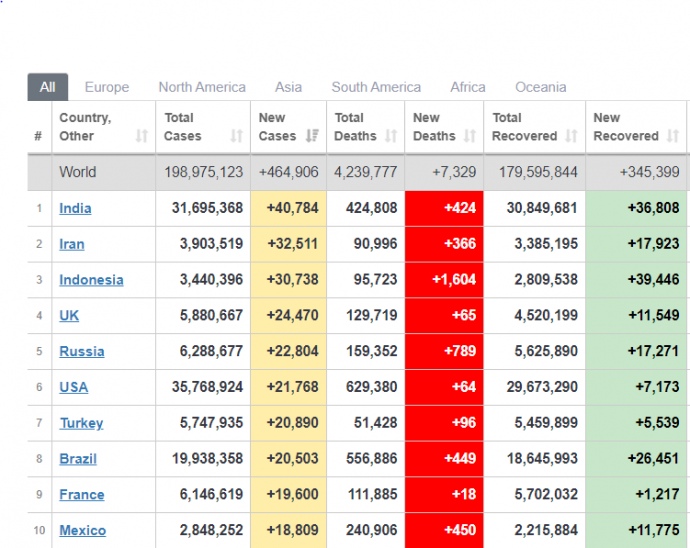The image size is (690, 548).
Task: Click New Cases sort arrows icon
Action: click(312, 136)
